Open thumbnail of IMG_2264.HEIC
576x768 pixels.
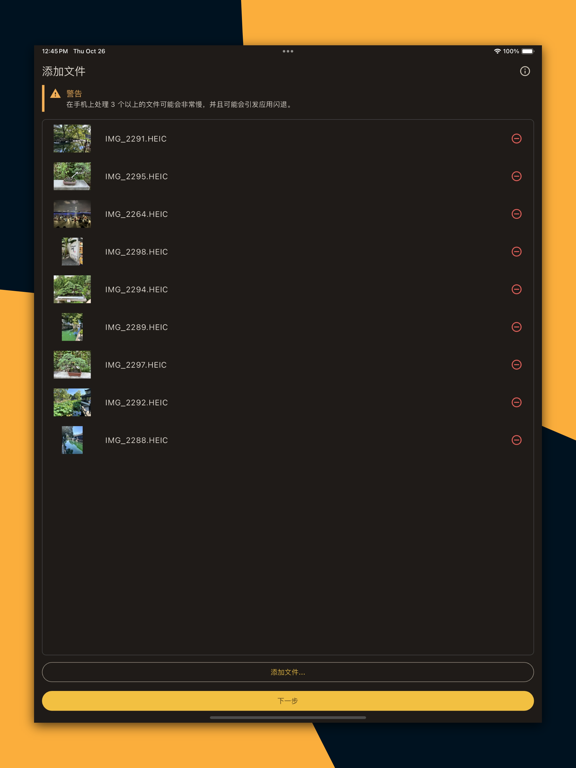tap(72, 214)
